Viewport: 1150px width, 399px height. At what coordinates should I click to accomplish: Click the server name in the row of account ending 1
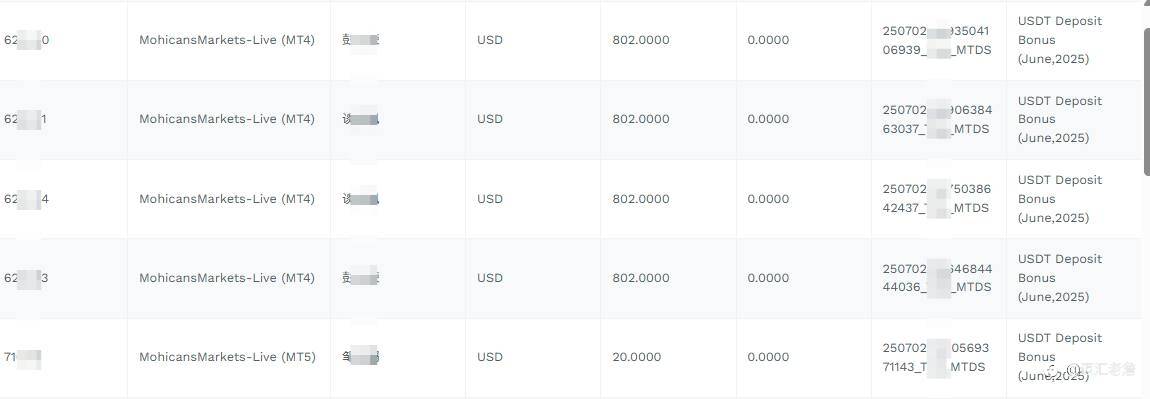pyautogui.click(x=227, y=120)
